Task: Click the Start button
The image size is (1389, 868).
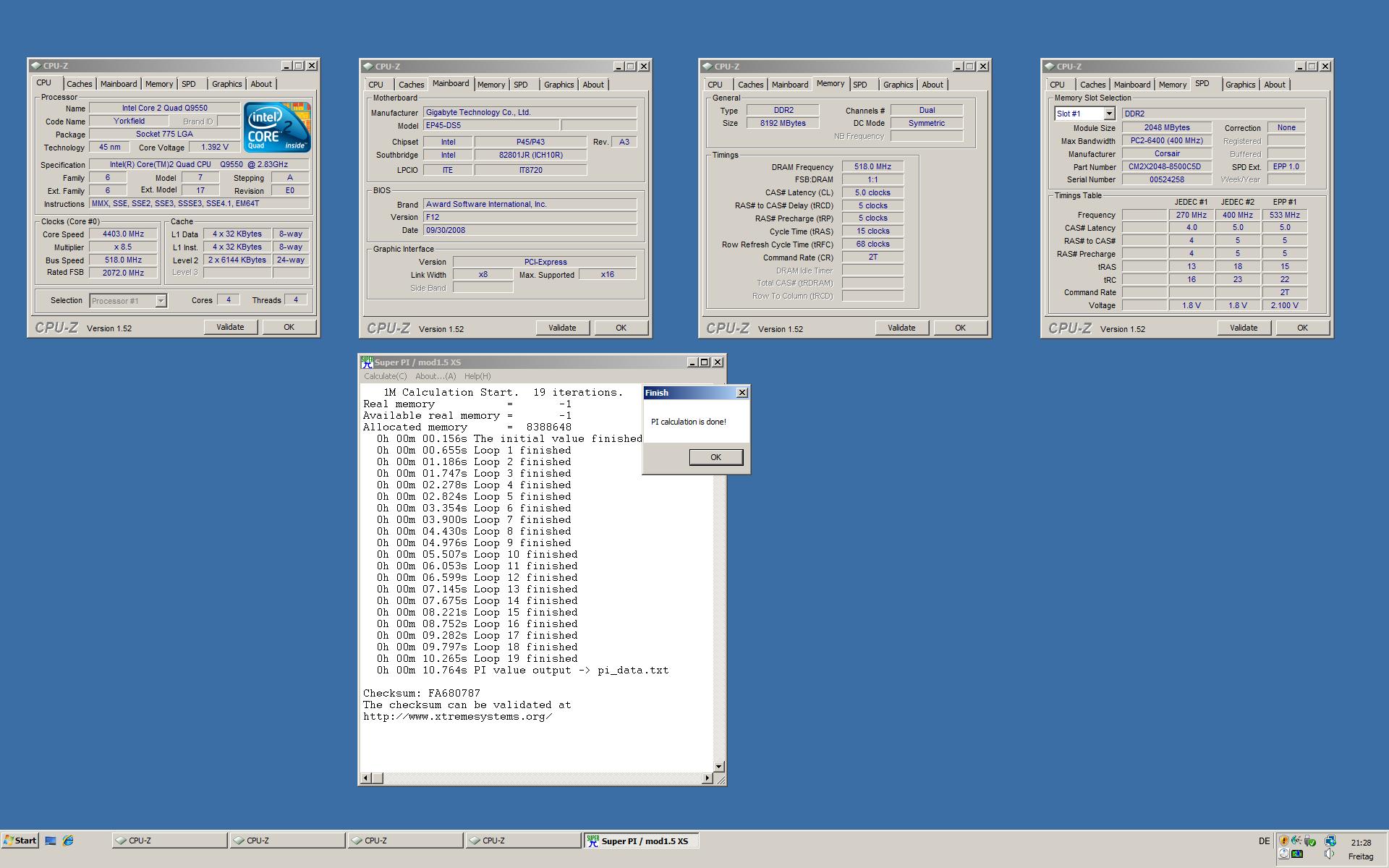Action: tap(20, 841)
